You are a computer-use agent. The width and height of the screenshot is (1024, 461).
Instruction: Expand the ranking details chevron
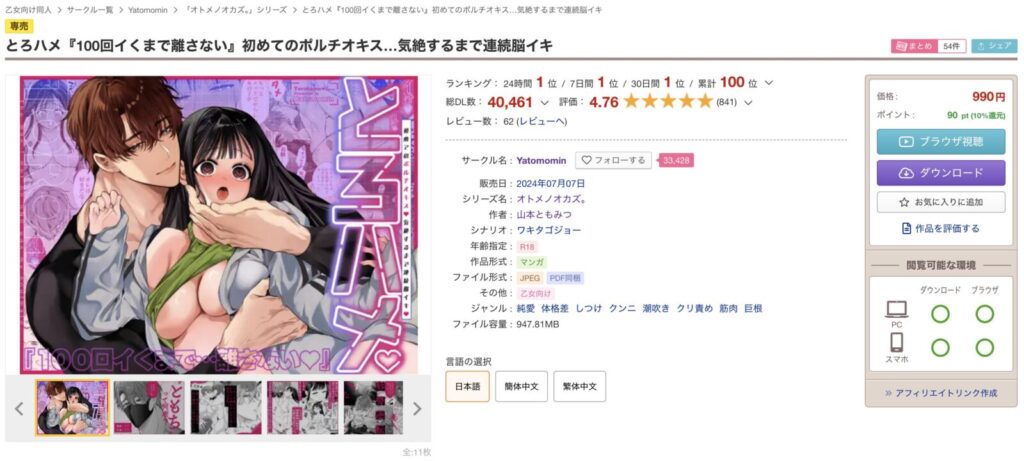pyautogui.click(x=769, y=83)
